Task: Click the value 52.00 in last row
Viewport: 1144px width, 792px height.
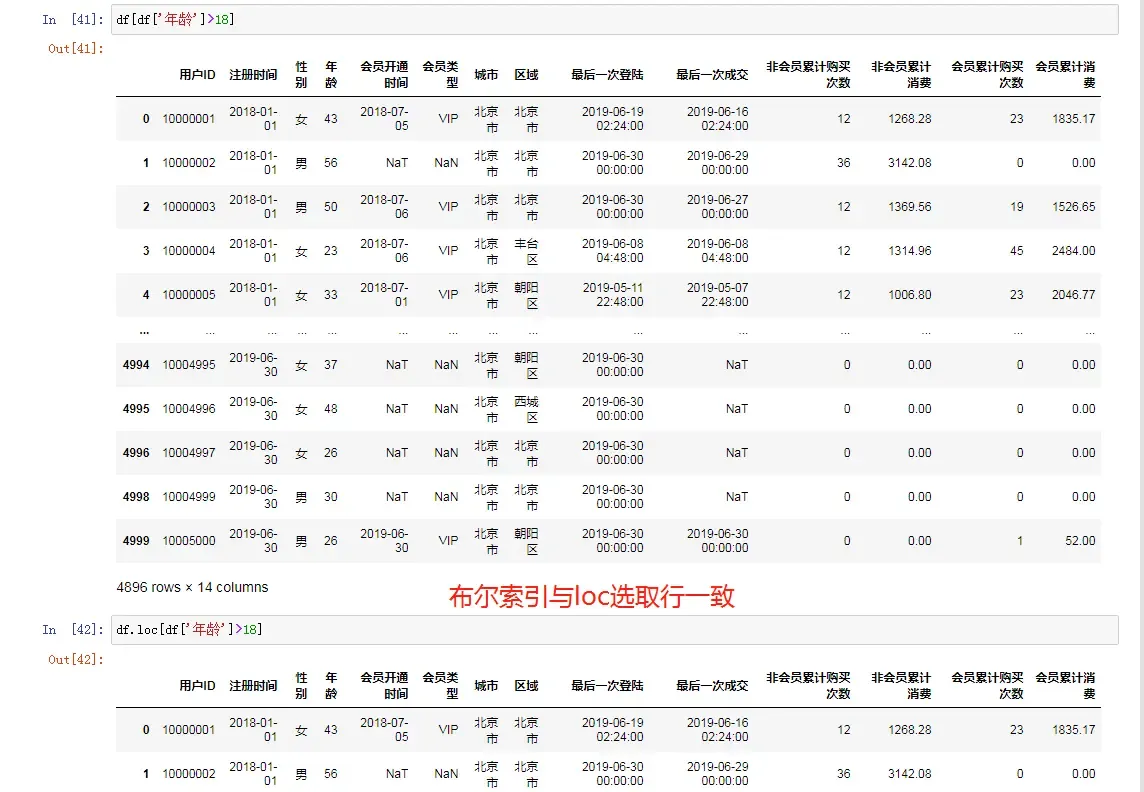Action: pos(1081,541)
